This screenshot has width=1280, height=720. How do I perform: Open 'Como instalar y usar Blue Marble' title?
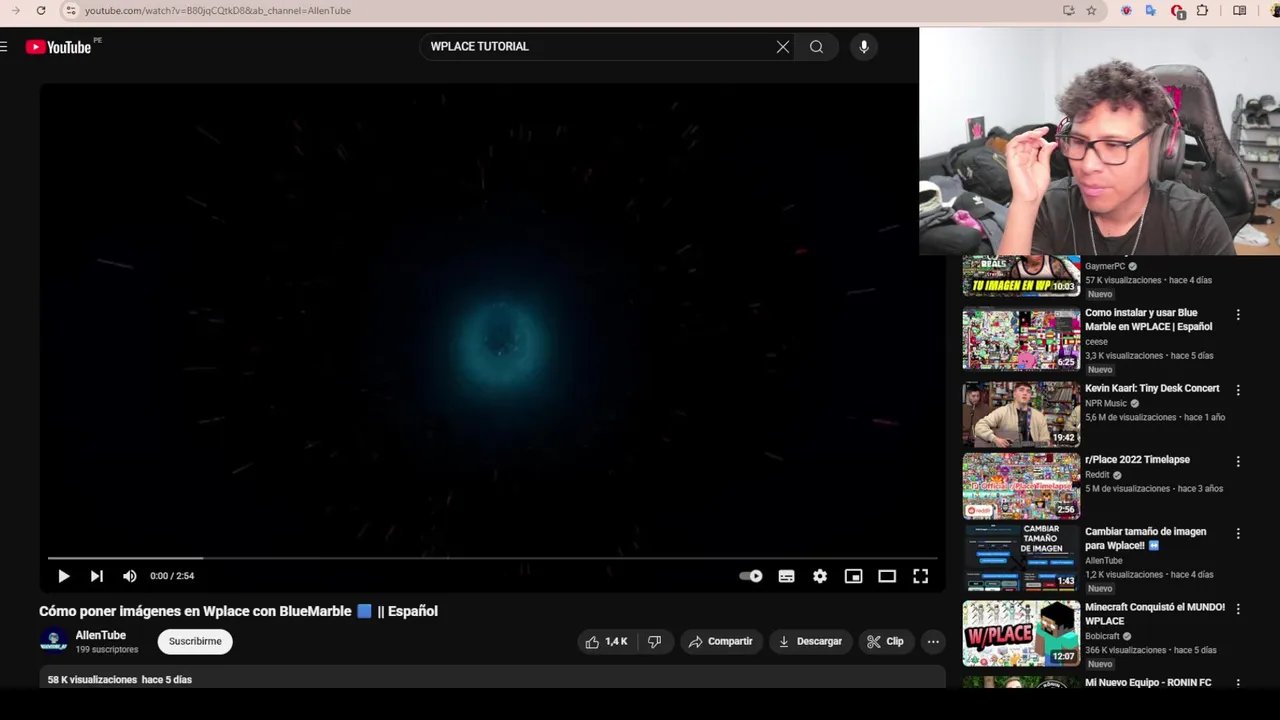1148,320
